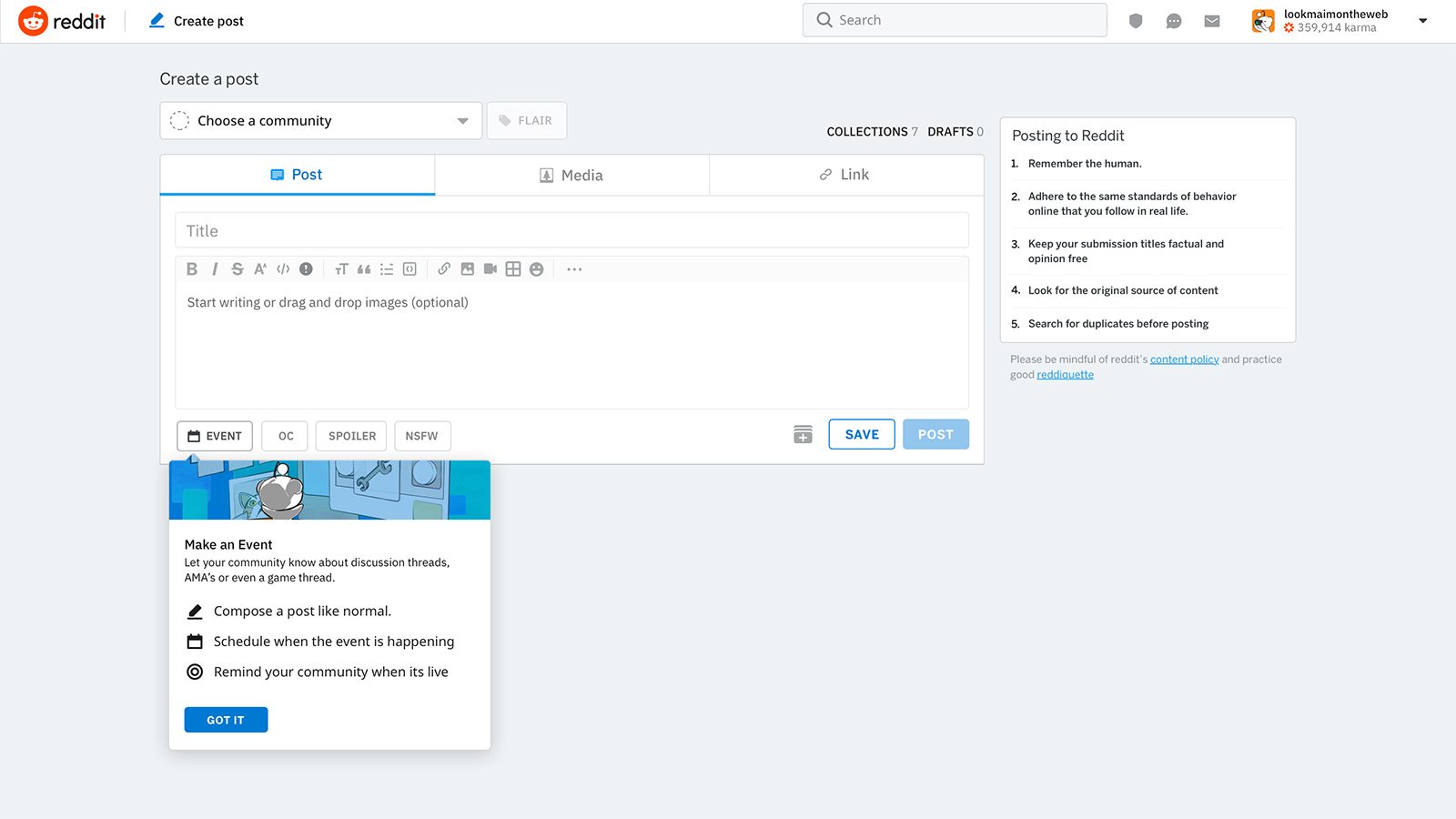Click the username lookmaimontheweb
Viewport: 1456px width, 819px height.
click(x=1336, y=14)
